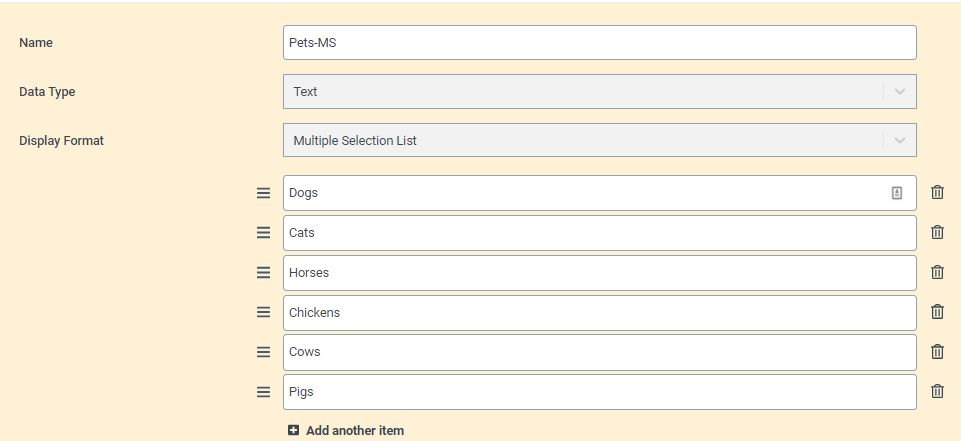Select the drag handle next to Horses

point(263,273)
